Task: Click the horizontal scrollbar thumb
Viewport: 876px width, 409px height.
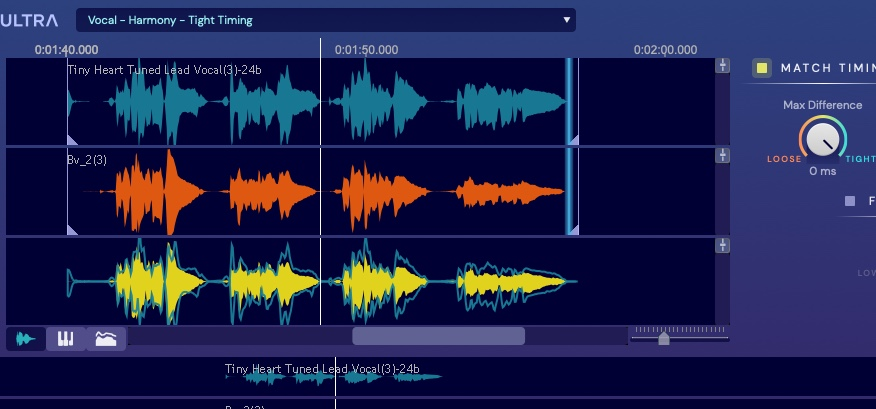Action: 438,336
